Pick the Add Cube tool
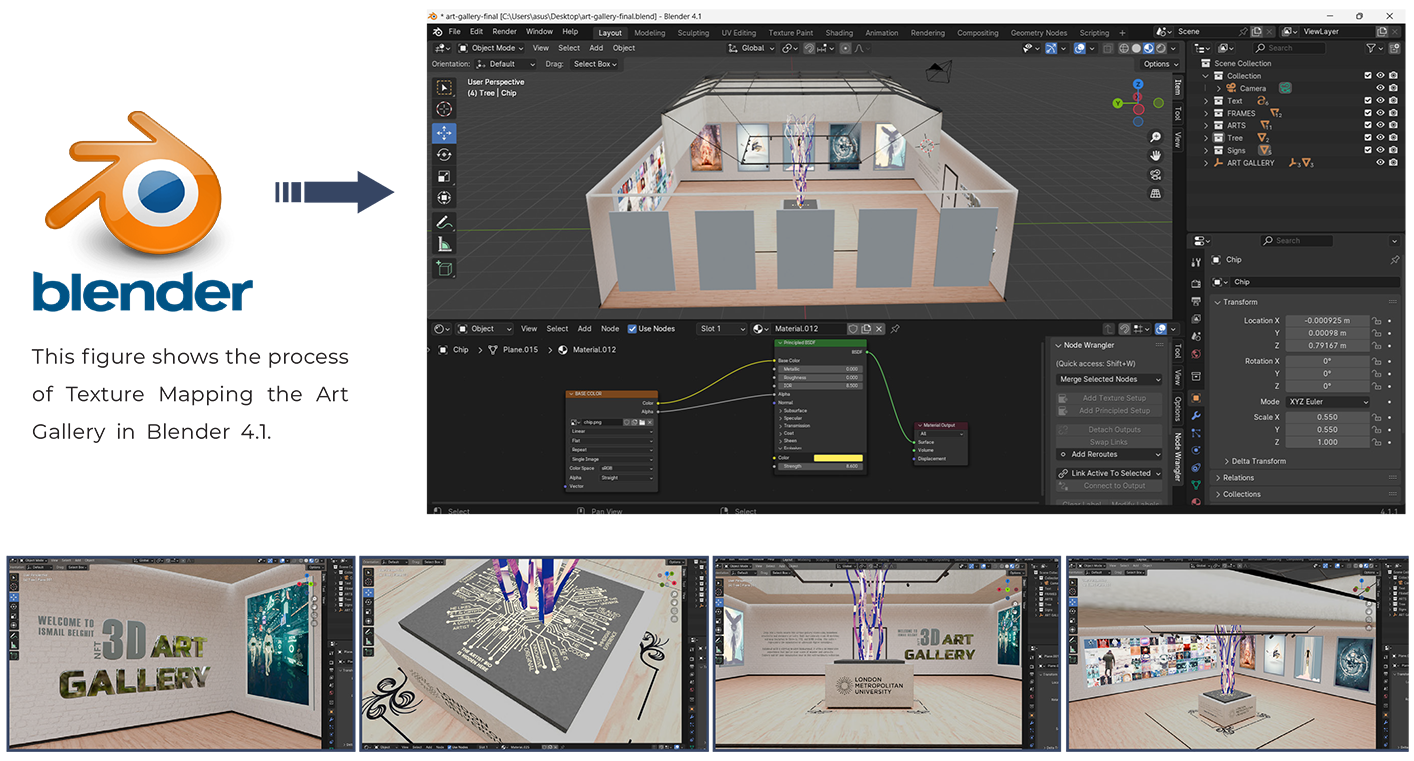 [x=444, y=268]
